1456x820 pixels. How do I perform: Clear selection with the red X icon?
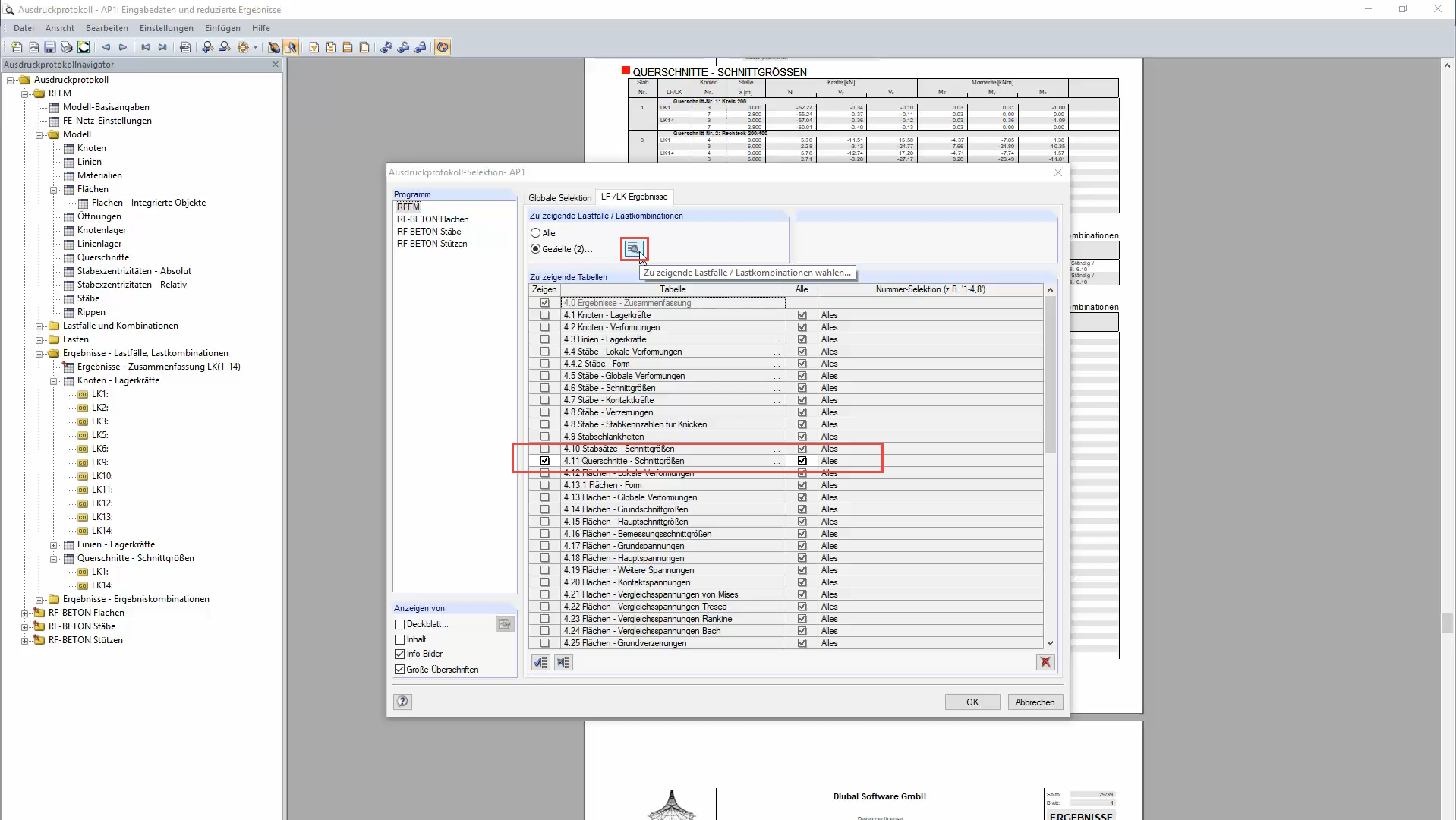tap(1046, 662)
